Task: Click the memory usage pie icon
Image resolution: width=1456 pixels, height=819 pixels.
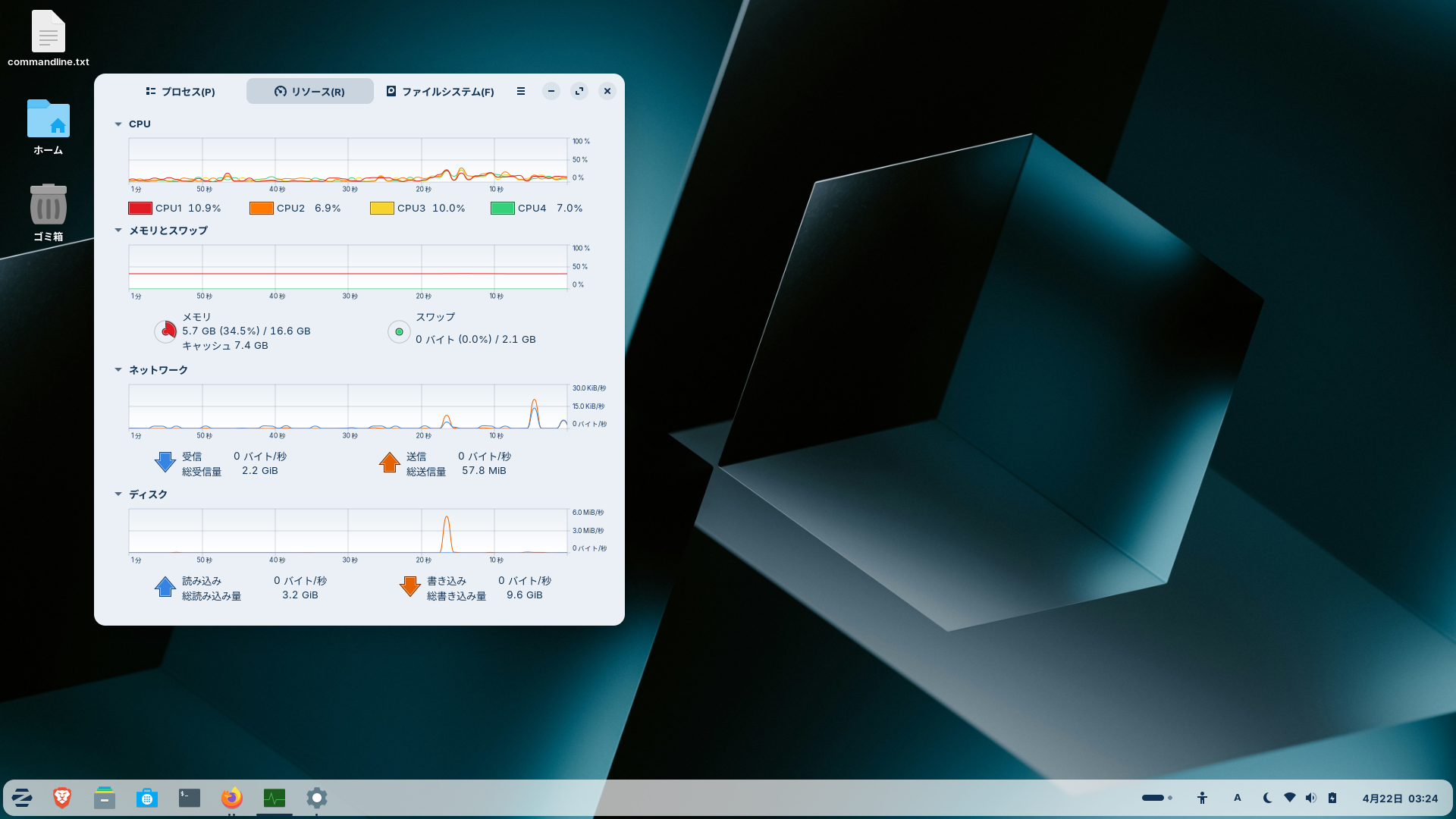Action: [165, 331]
